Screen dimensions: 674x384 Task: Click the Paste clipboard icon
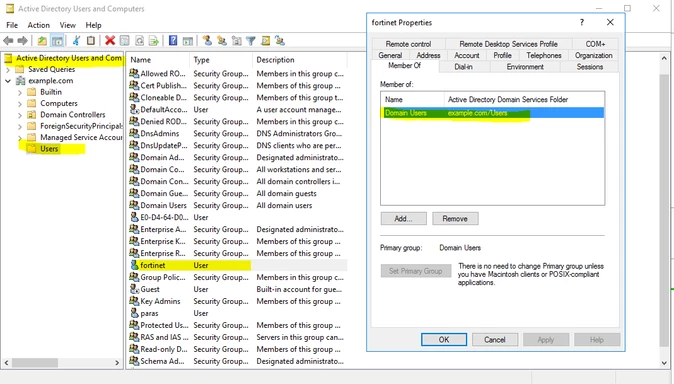click(x=91, y=41)
